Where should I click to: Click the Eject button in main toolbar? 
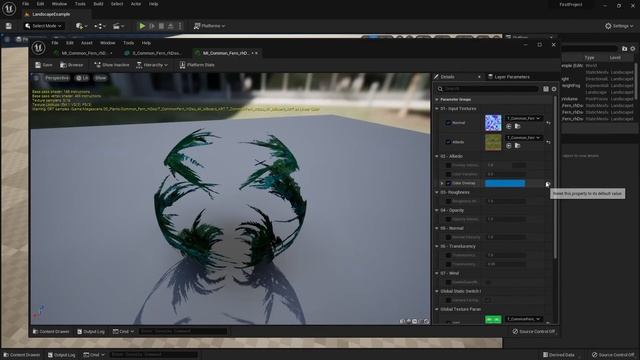tap(171, 26)
